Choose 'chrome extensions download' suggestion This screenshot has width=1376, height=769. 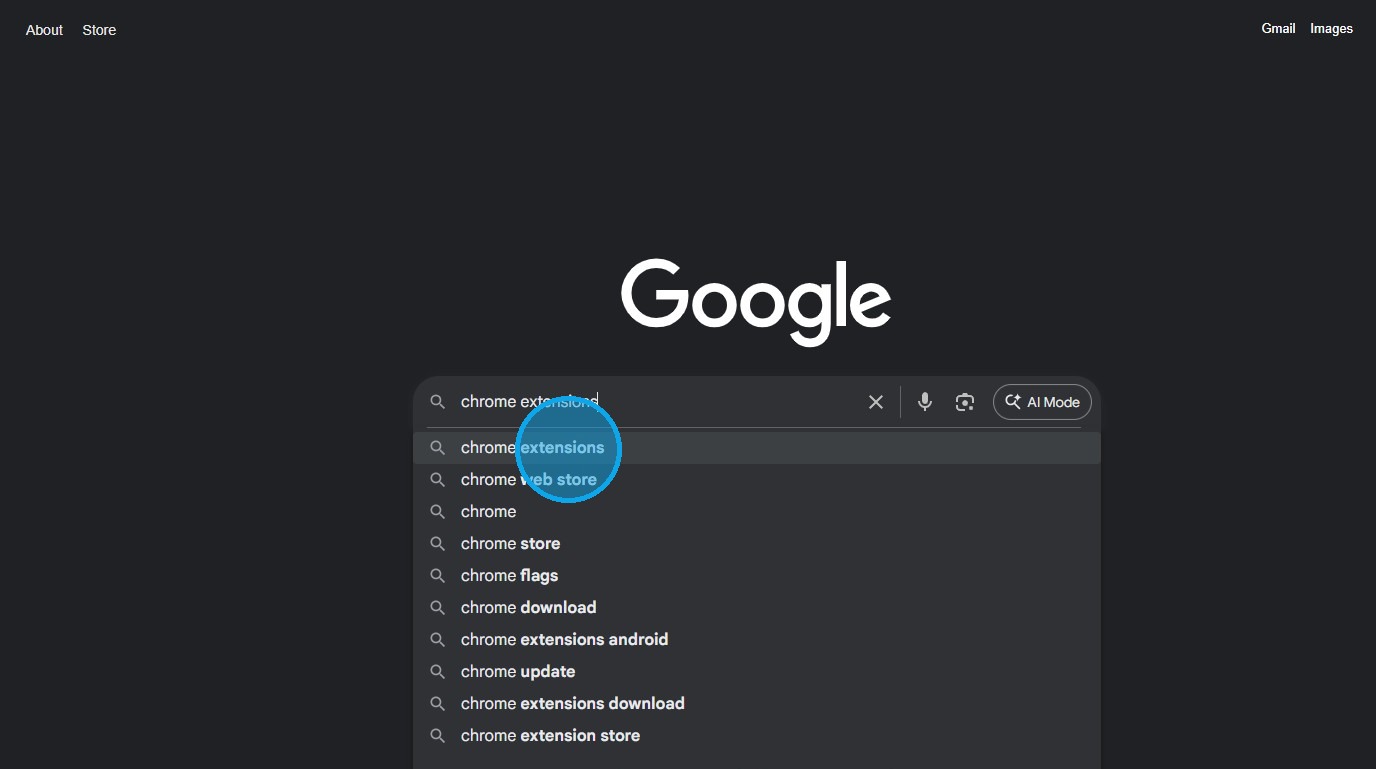(757, 704)
